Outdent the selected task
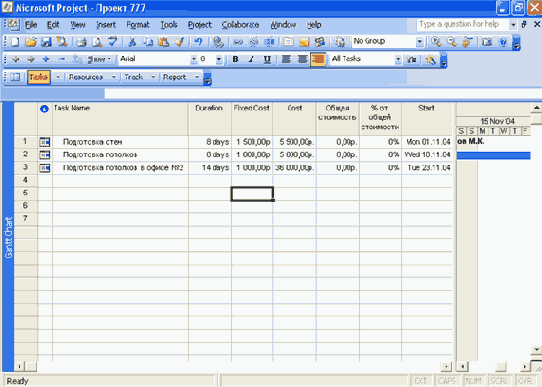542x387 pixels. 16,59
